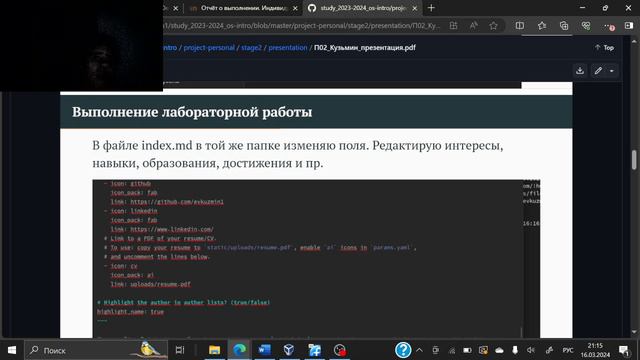Click the page vertical scrollbar thumb
640x360 pixels.
click(634, 160)
